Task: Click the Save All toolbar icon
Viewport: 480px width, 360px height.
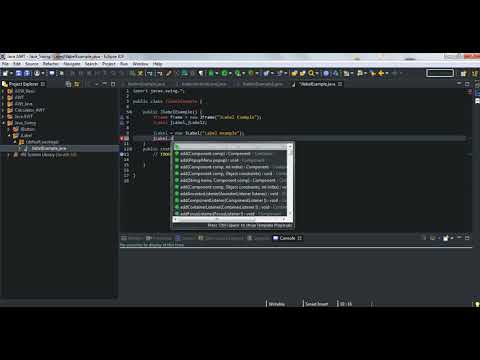Action: [27, 73]
